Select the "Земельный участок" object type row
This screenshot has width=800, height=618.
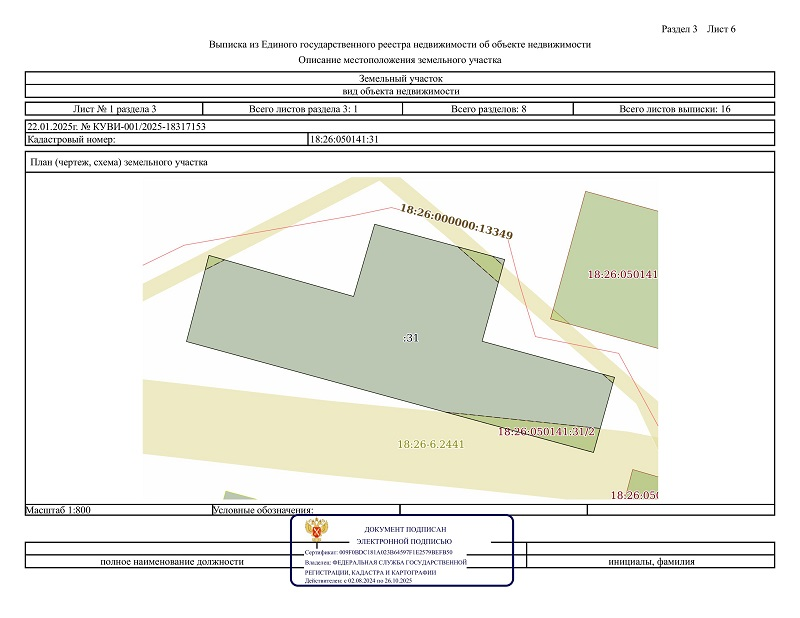(x=399, y=78)
